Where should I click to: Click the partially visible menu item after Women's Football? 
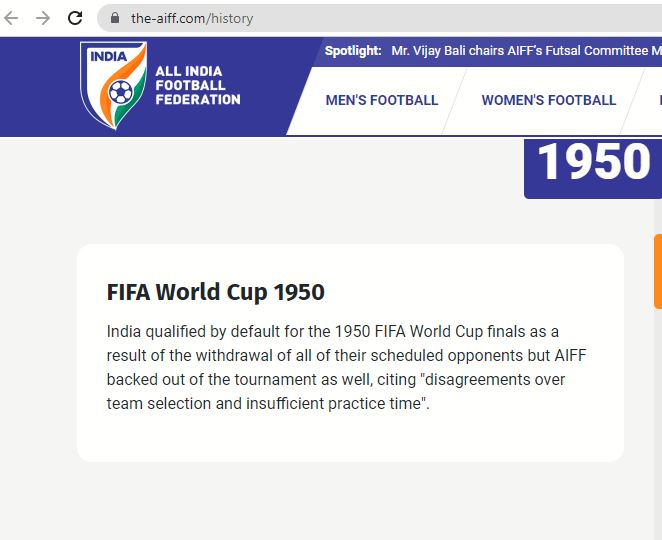(x=658, y=100)
